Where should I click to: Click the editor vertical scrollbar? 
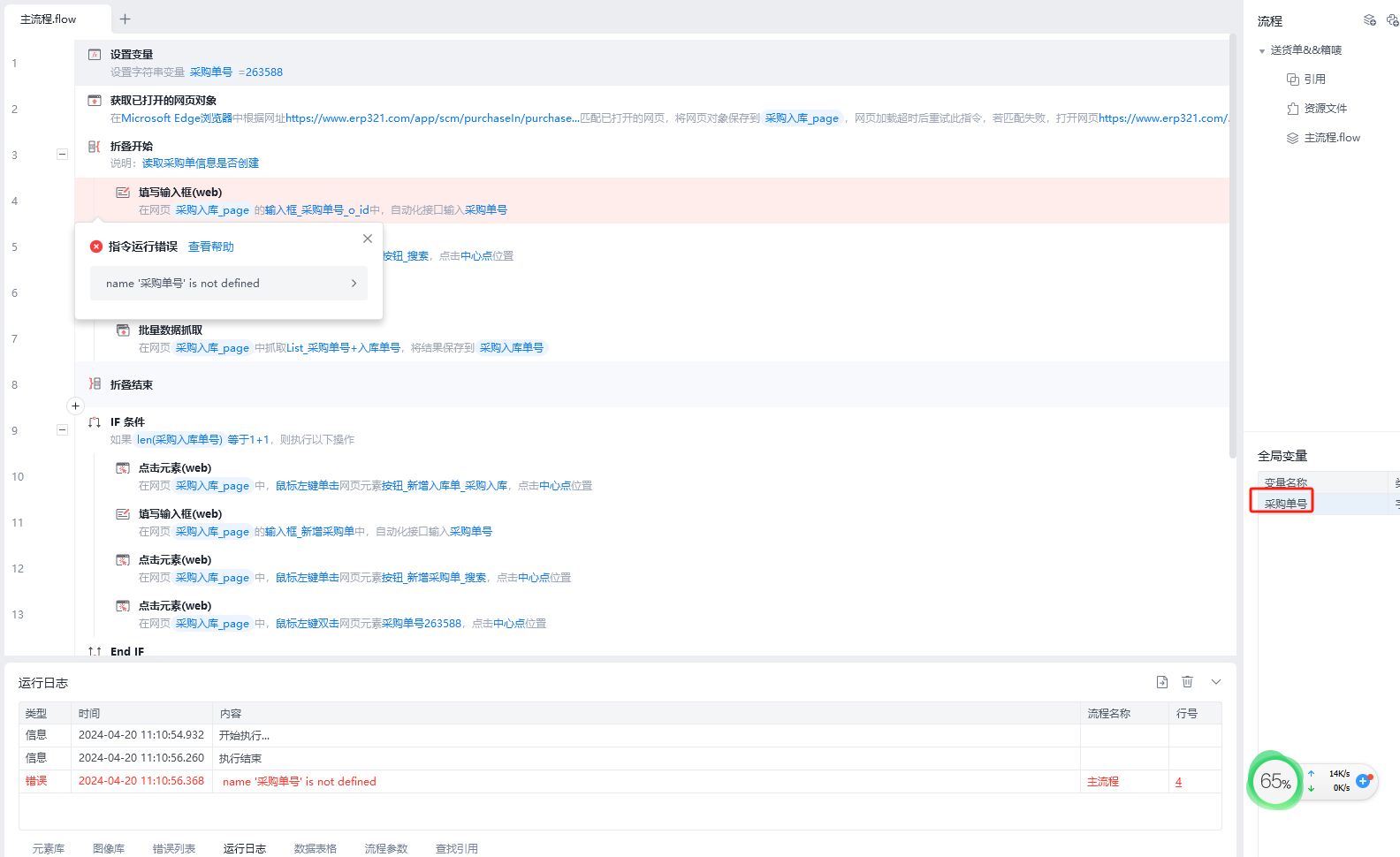[1232, 246]
